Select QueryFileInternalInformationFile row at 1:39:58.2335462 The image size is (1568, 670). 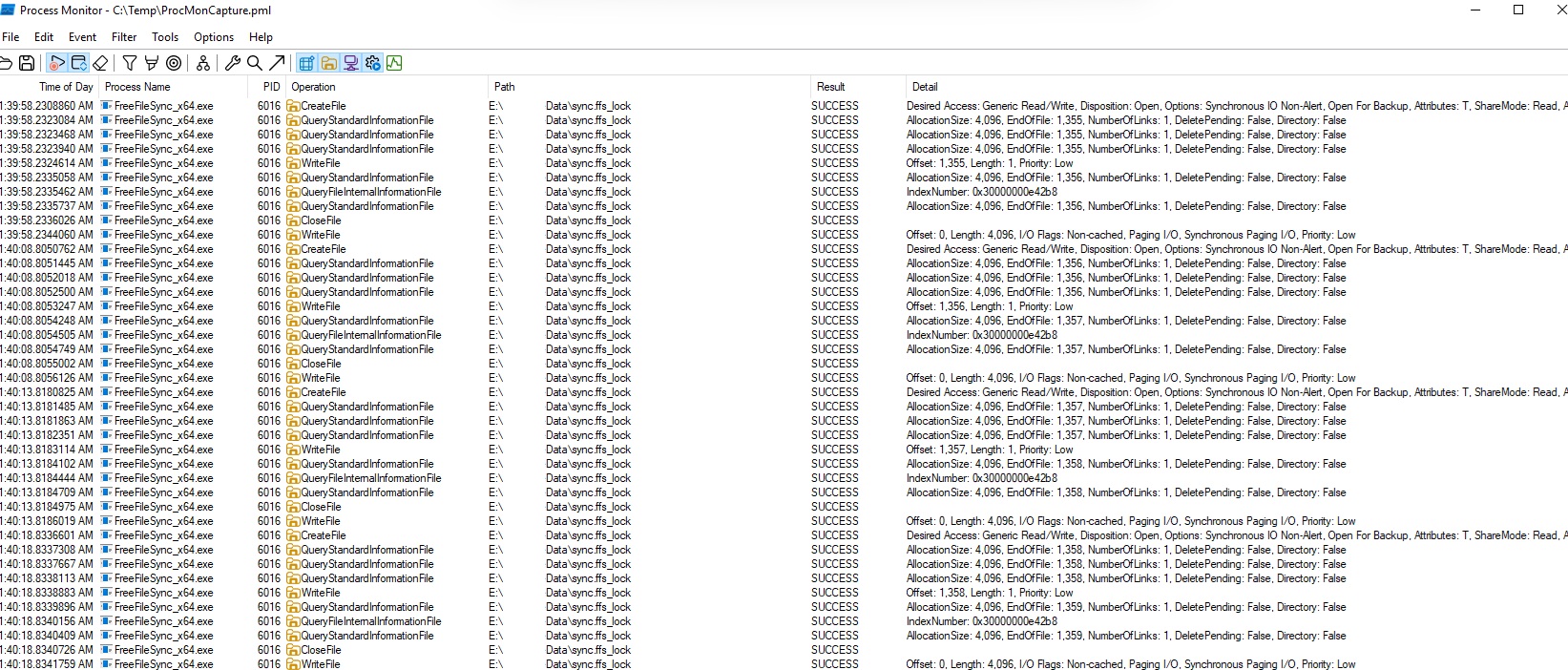[784, 192]
